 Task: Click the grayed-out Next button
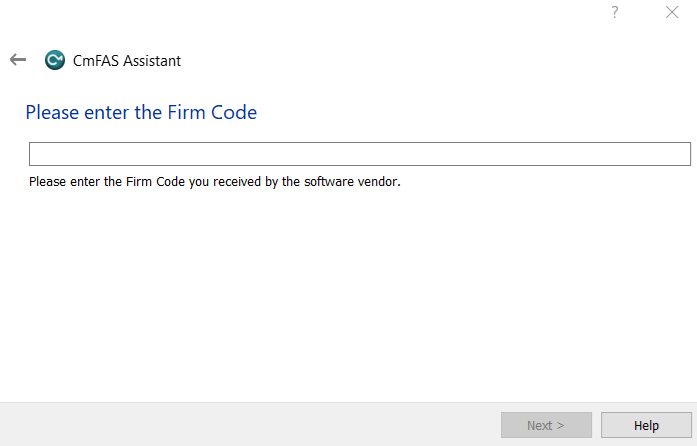point(546,425)
